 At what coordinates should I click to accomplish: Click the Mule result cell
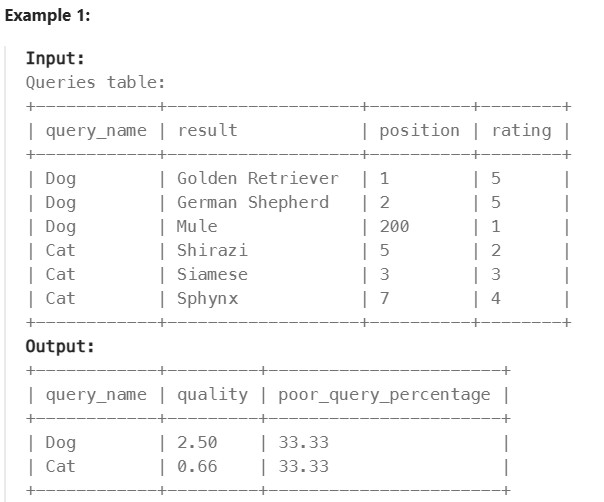tap(197, 226)
